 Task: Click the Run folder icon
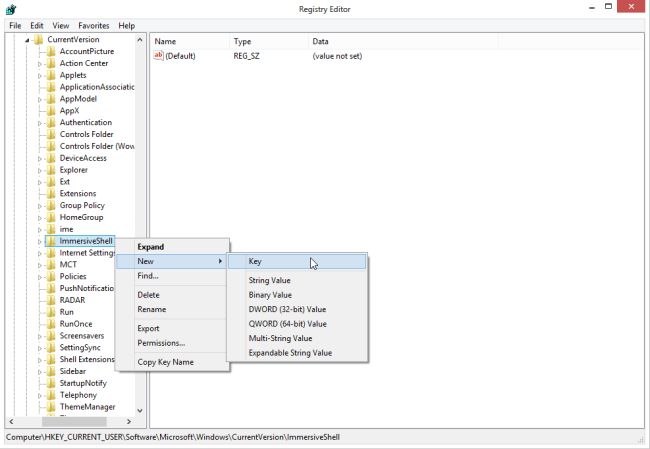coord(51,312)
